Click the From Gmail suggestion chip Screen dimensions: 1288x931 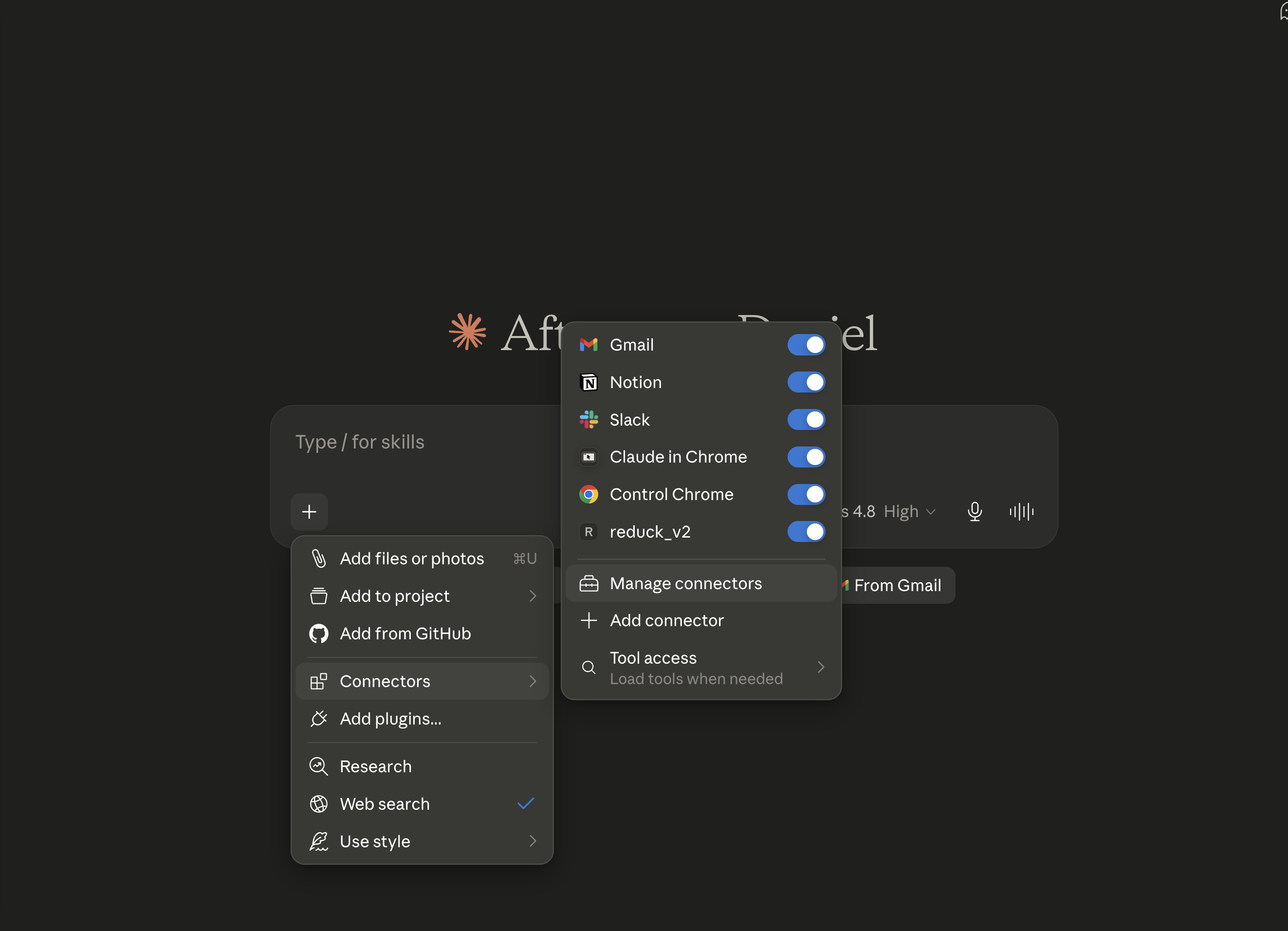898,586
